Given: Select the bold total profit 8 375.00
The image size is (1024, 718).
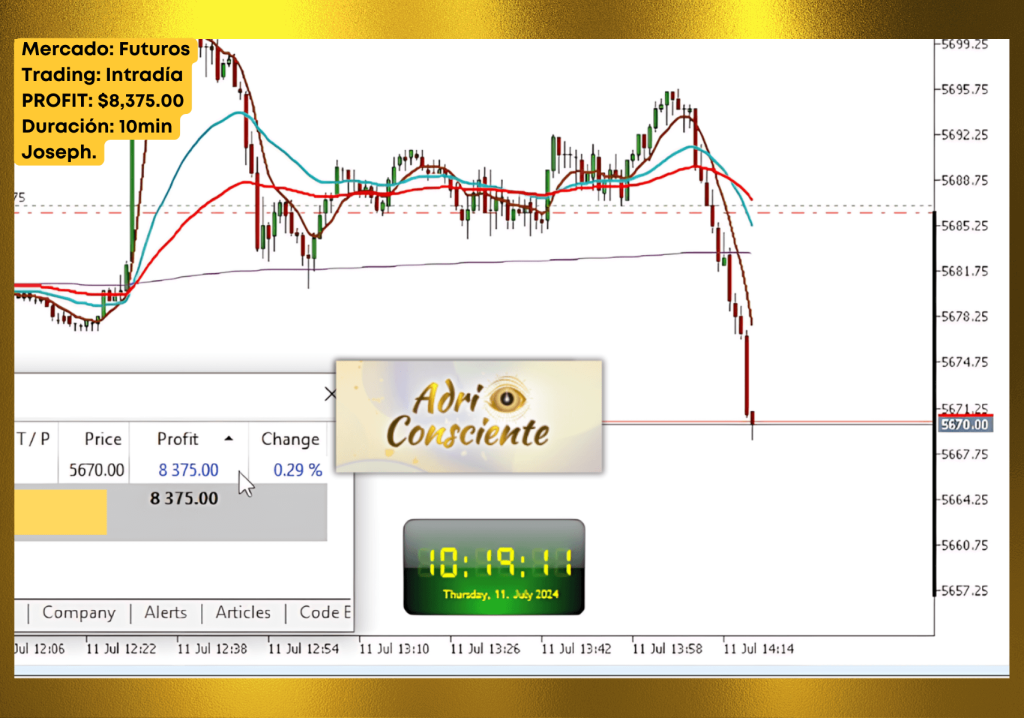Looking at the screenshot, I should (184, 499).
